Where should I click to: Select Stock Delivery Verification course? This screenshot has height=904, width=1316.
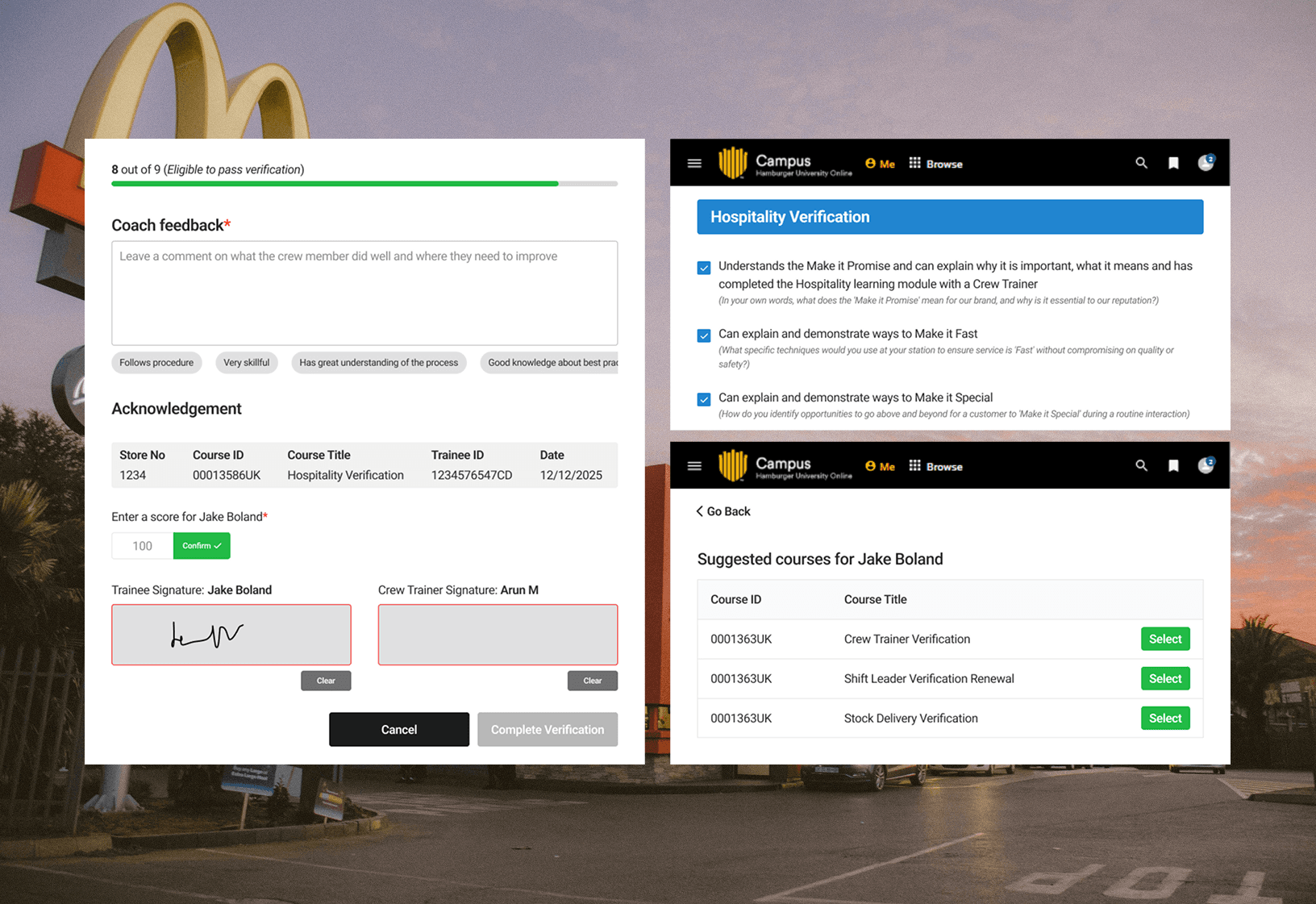point(1165,718)
